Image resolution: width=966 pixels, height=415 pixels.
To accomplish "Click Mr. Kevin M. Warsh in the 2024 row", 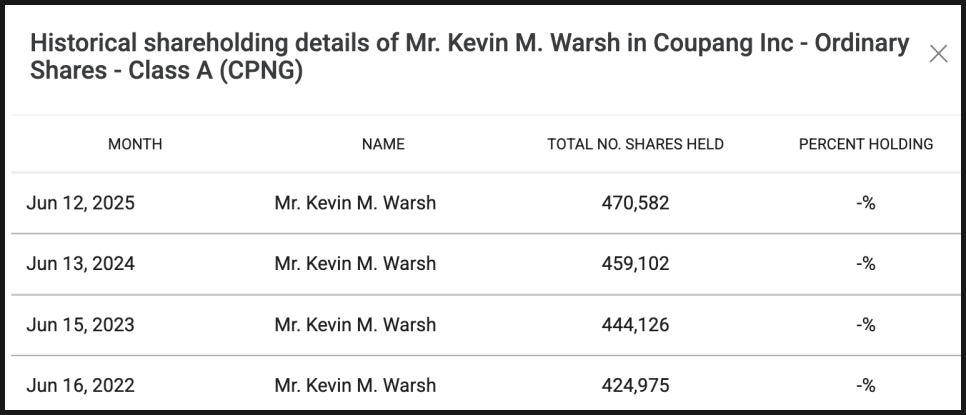I will (355, 264).
